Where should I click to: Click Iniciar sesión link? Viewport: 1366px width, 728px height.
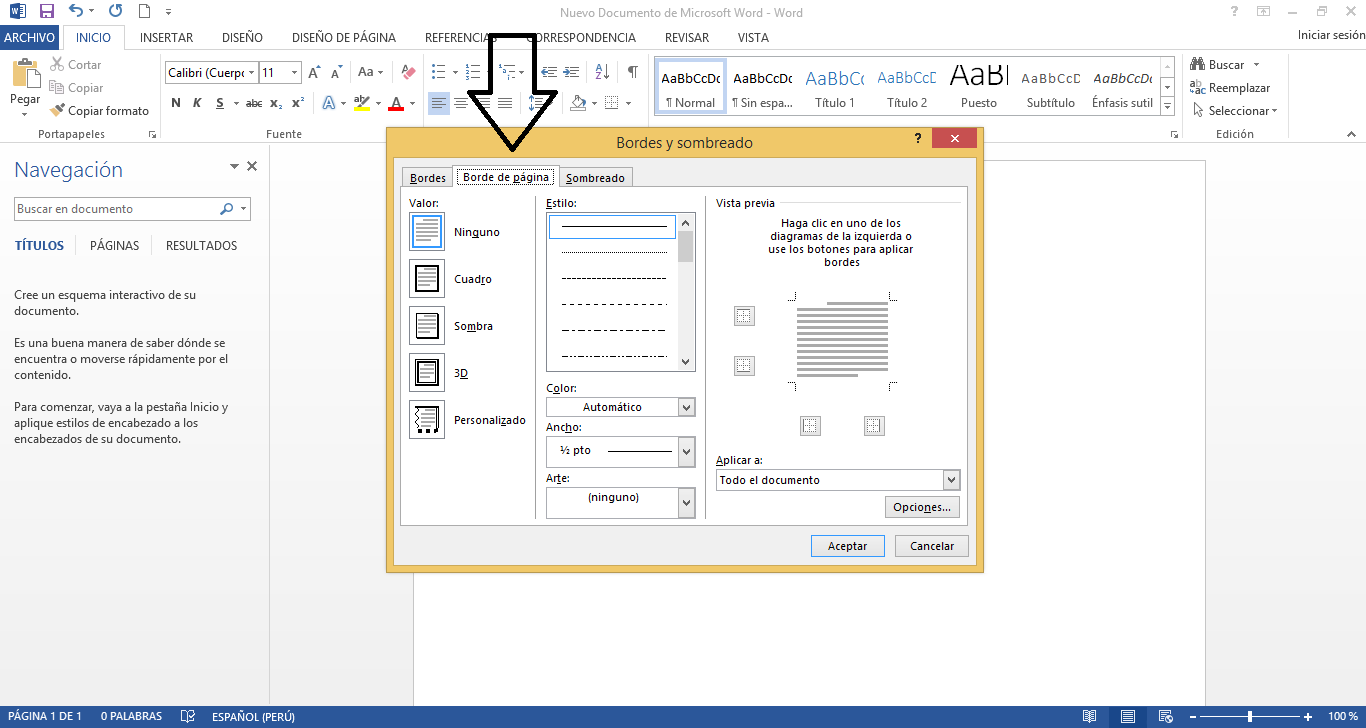tap(1330, 35)
